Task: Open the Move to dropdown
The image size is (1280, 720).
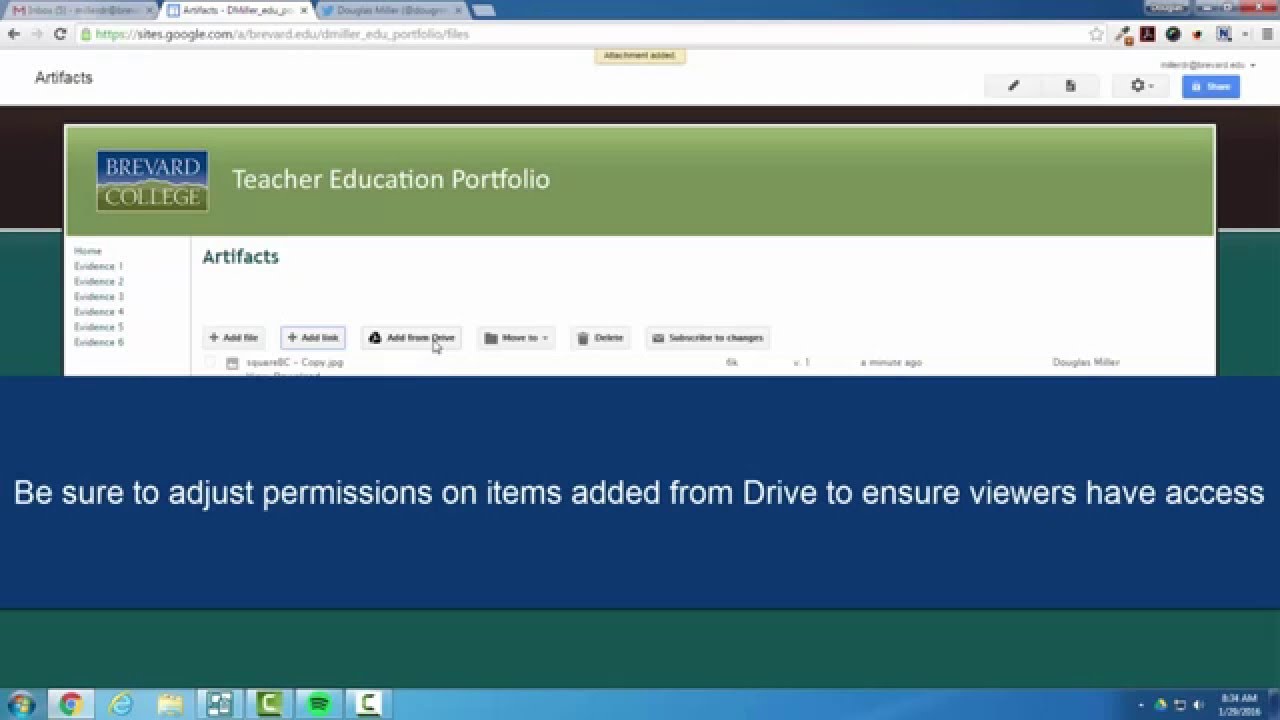Action: (x=516, y=338)
